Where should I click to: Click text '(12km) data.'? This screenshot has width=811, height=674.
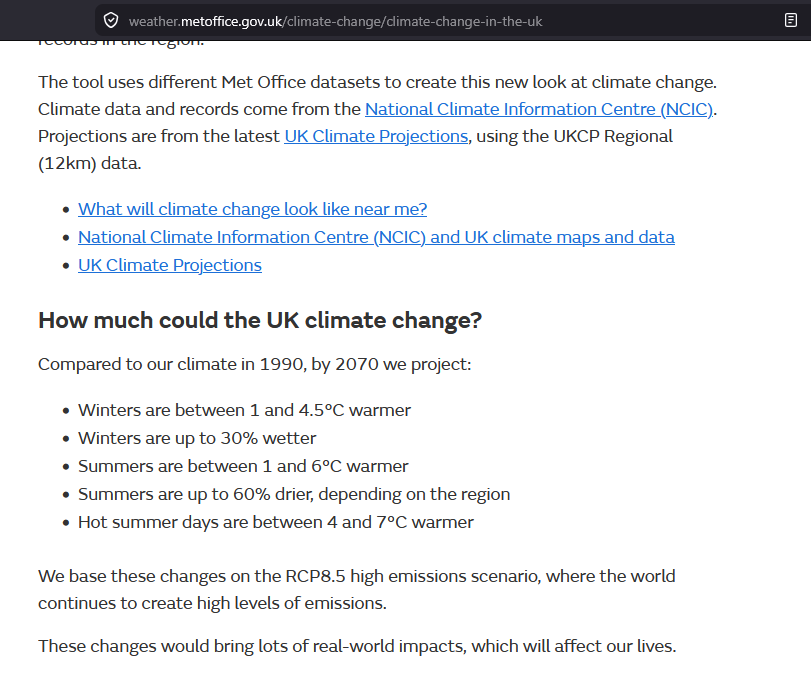[x=89, y=163]
